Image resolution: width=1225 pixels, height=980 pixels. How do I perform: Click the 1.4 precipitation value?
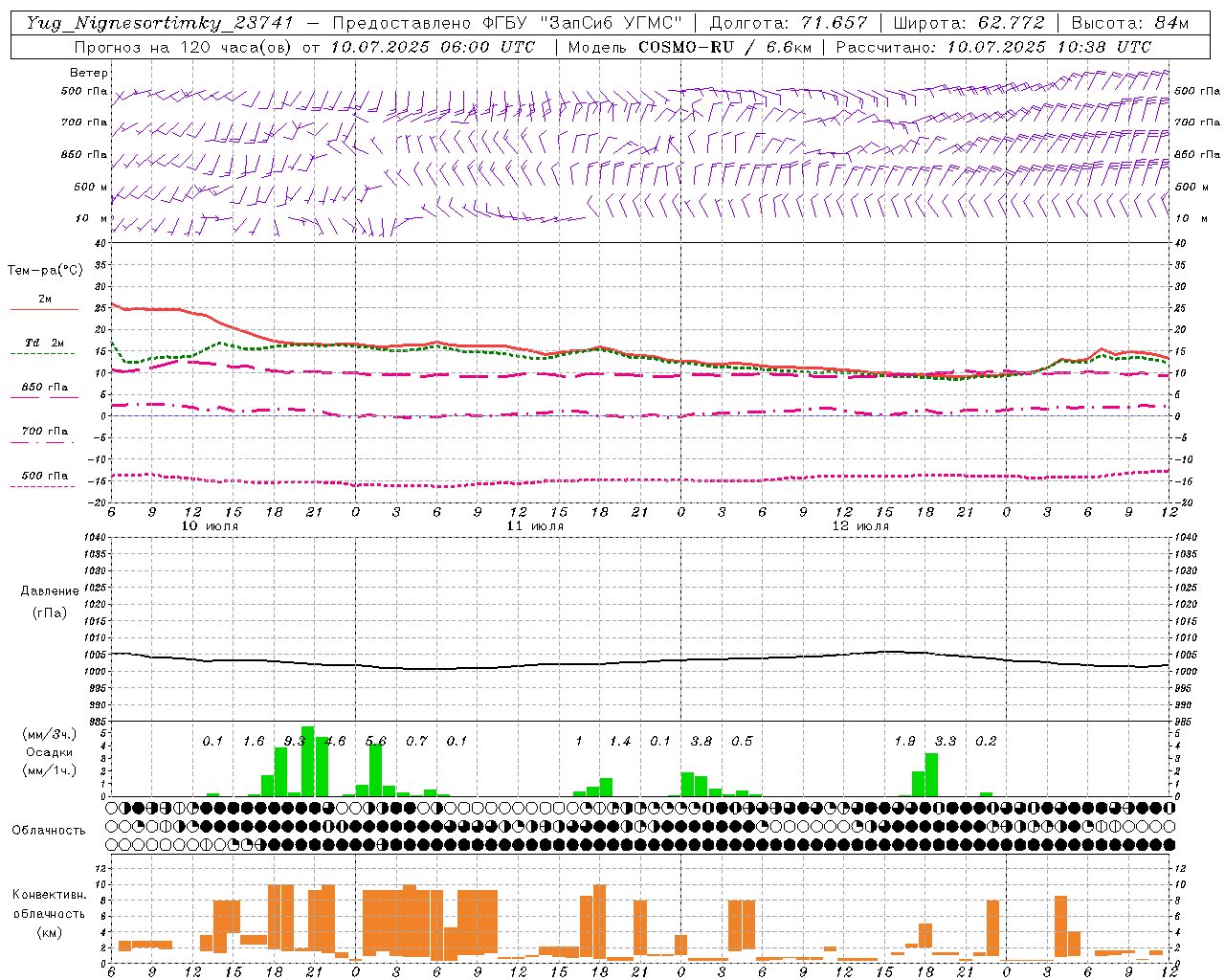619,742
